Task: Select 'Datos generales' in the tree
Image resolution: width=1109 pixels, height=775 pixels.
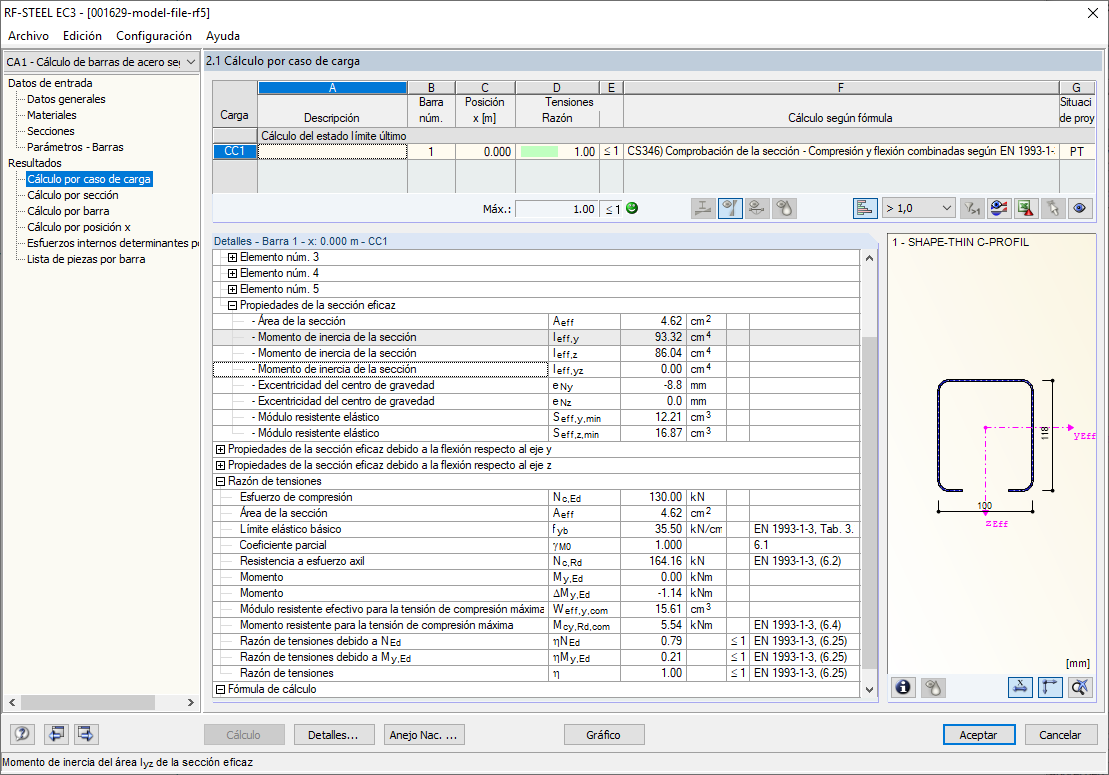Action: (x=66, y=99)
